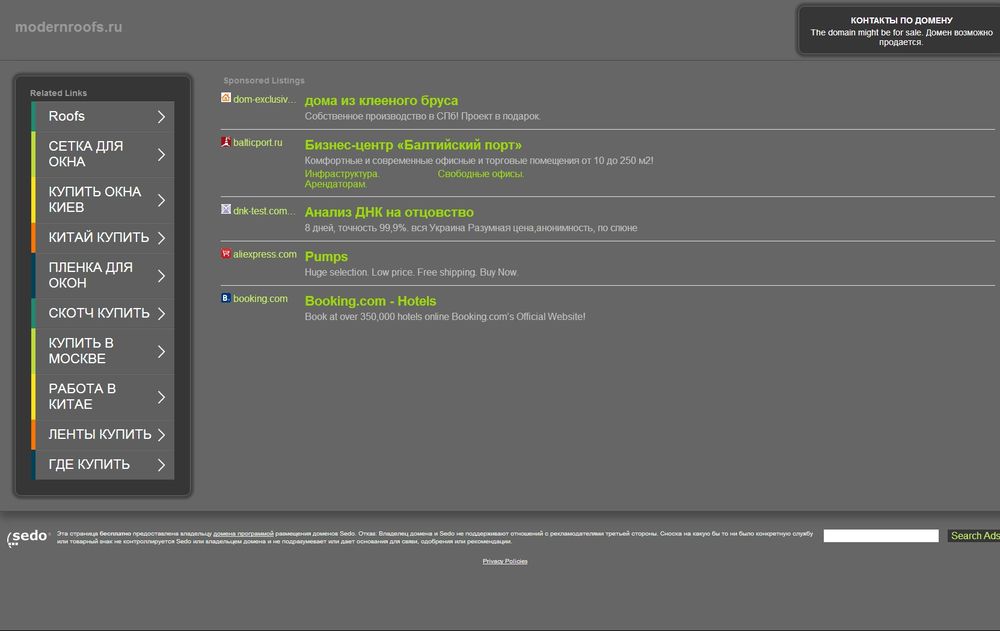The width and height of the screenshot is (1000, 631).
Task: Open the КУПИТЬ В МОСКВЕ related link
Action: [x=103, y=352]
